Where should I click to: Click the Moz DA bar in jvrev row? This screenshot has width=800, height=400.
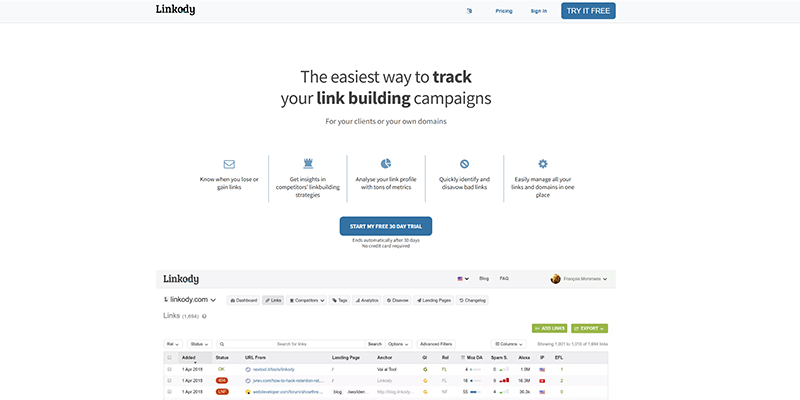(x=475, y=381)
